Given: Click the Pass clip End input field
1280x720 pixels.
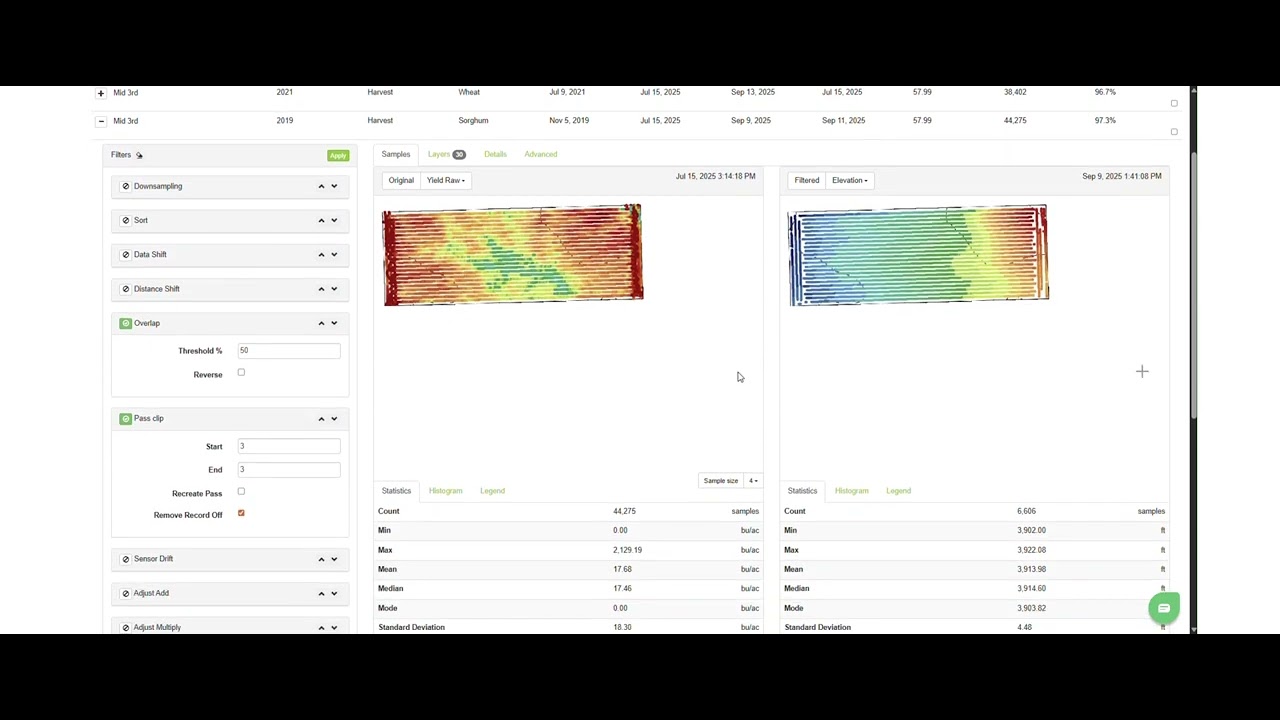Looking at the screenshot, I should pos(289,469).
